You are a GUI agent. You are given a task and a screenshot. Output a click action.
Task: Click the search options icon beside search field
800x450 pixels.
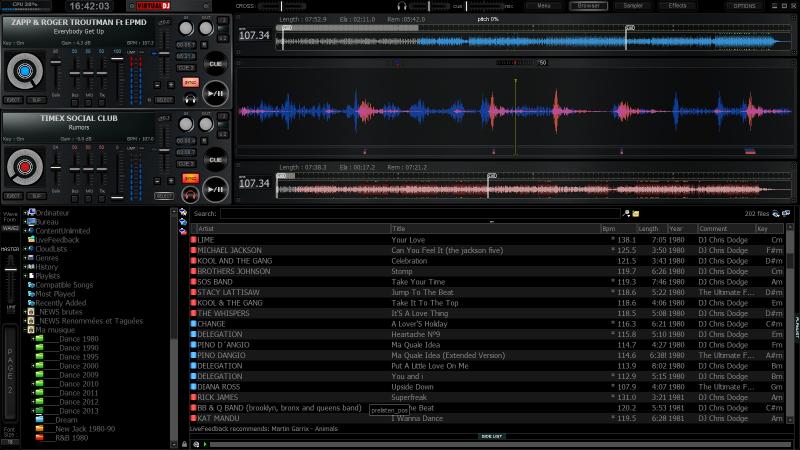(x=627, y=214)
